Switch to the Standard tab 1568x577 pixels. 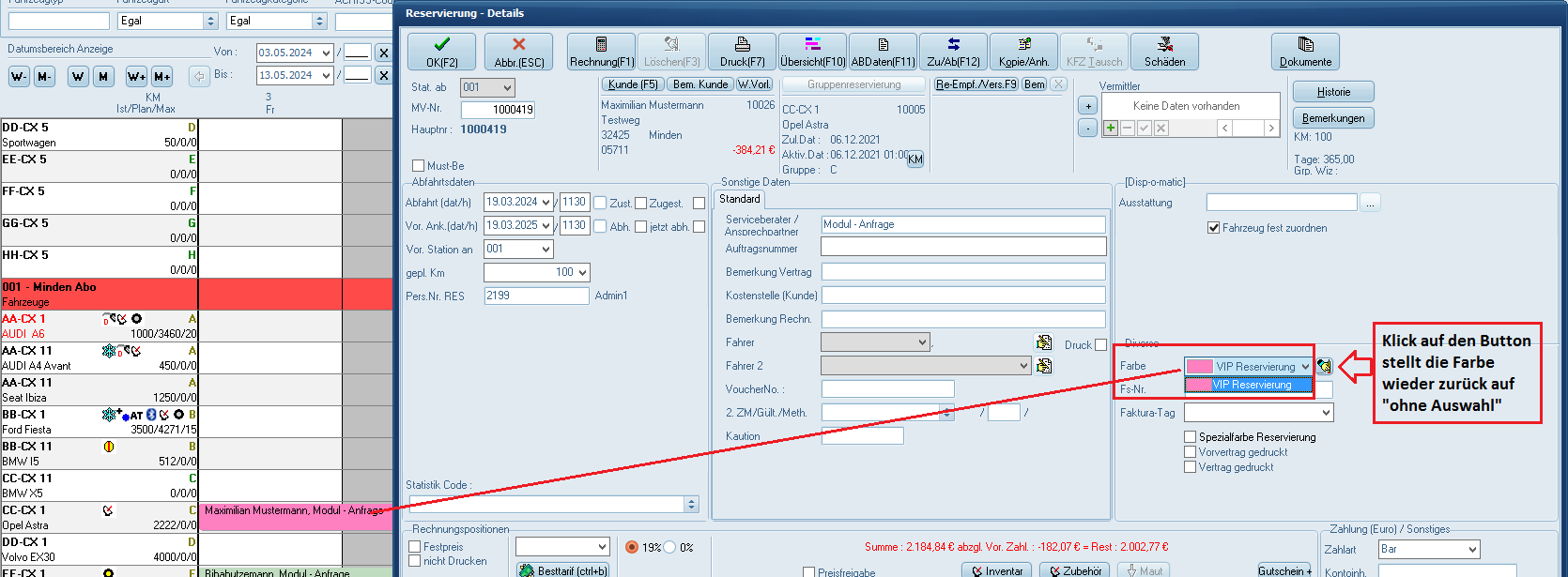click(x=740, y=199)
